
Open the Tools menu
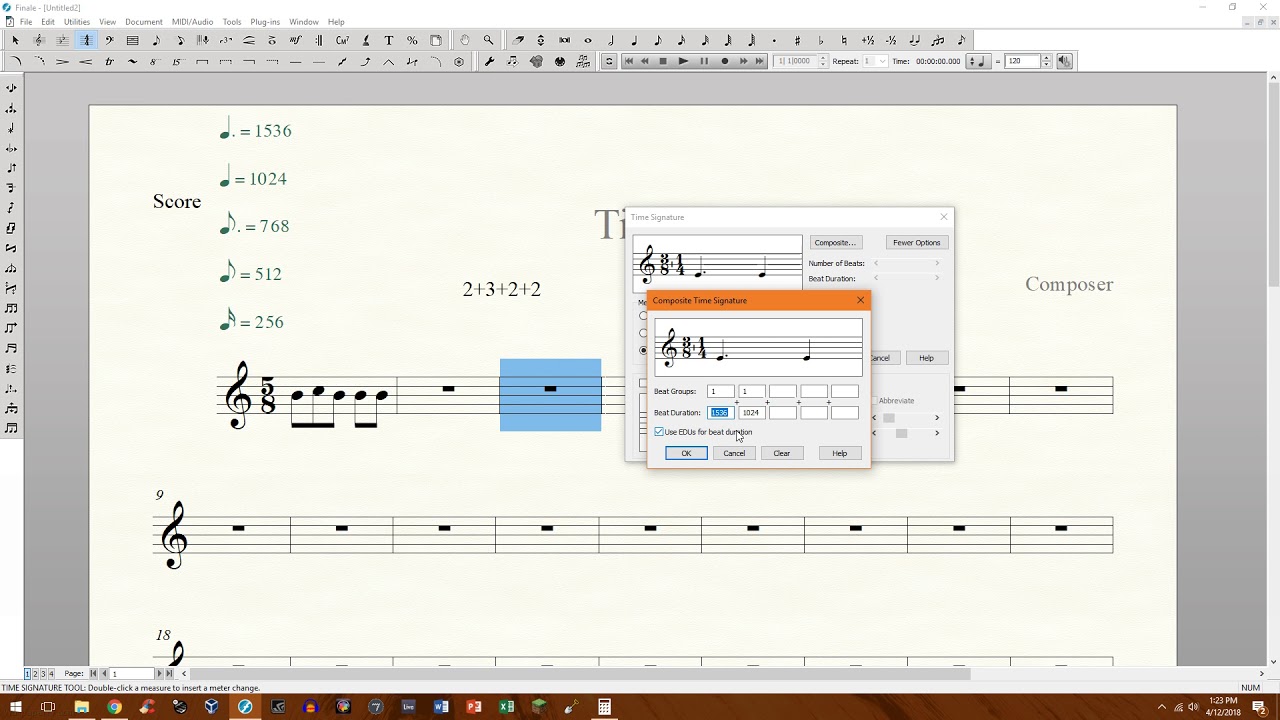[x=232, y=21]
